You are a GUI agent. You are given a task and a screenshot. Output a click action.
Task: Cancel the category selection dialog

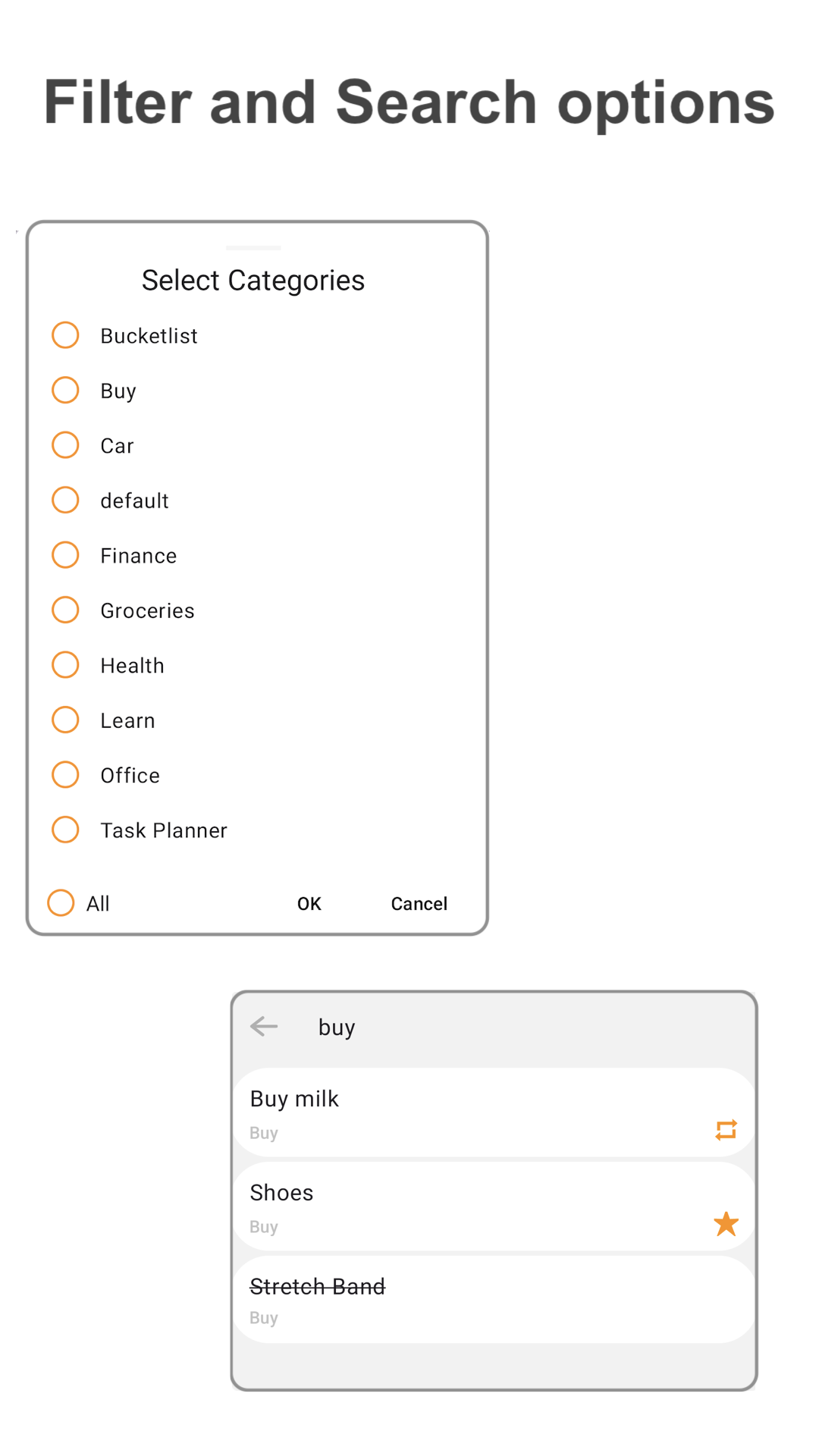[x=419, y=903]
